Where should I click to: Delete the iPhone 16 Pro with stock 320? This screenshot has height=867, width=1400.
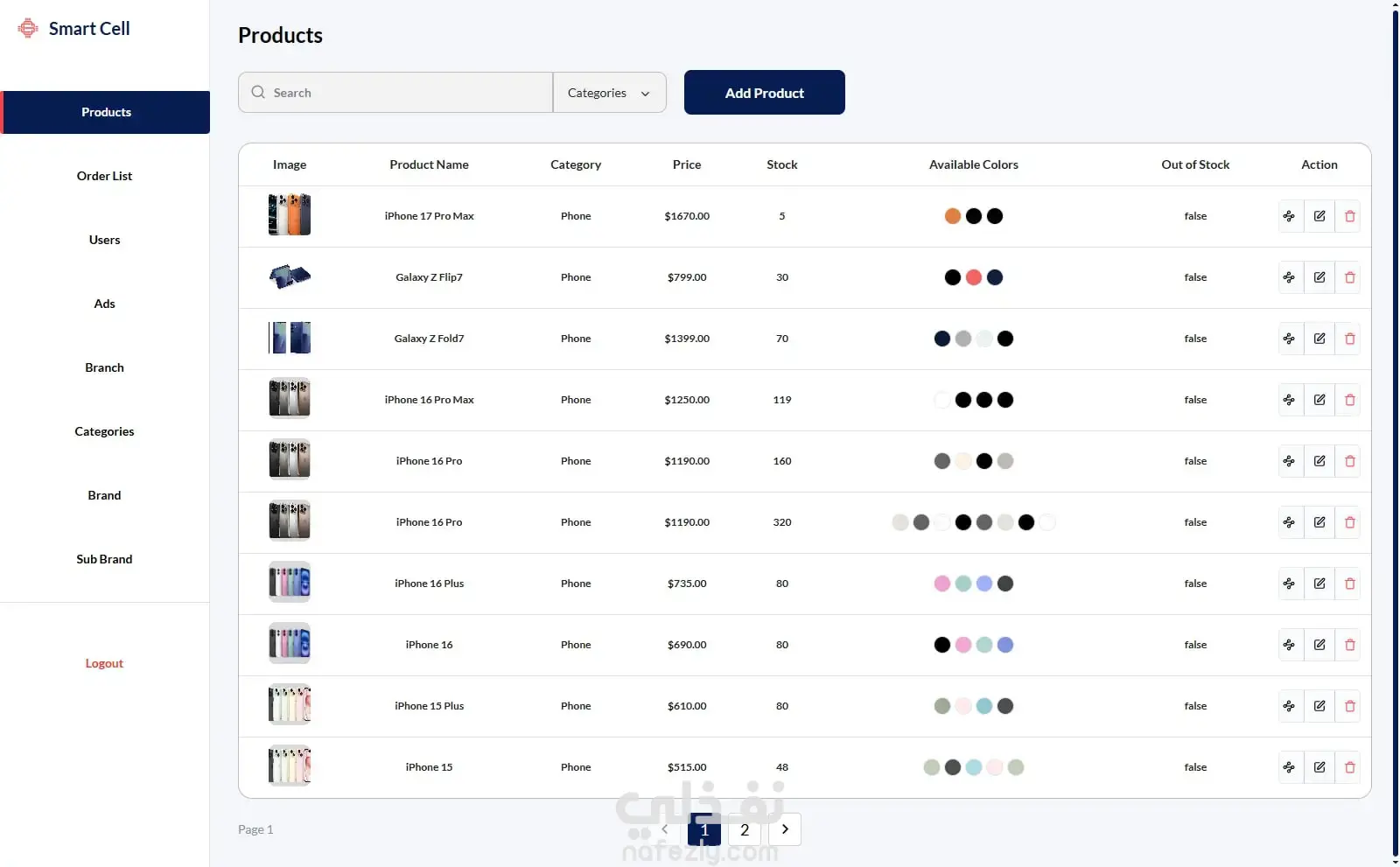(x=1349, y=522)
